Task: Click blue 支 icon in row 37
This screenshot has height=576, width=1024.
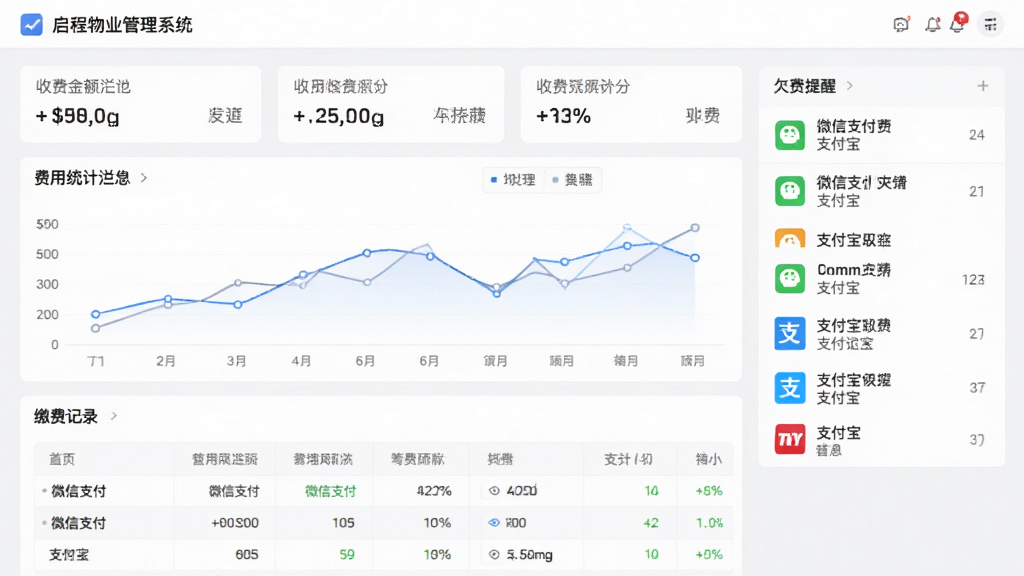Action: pyautogui.click(x=790, y=388)
